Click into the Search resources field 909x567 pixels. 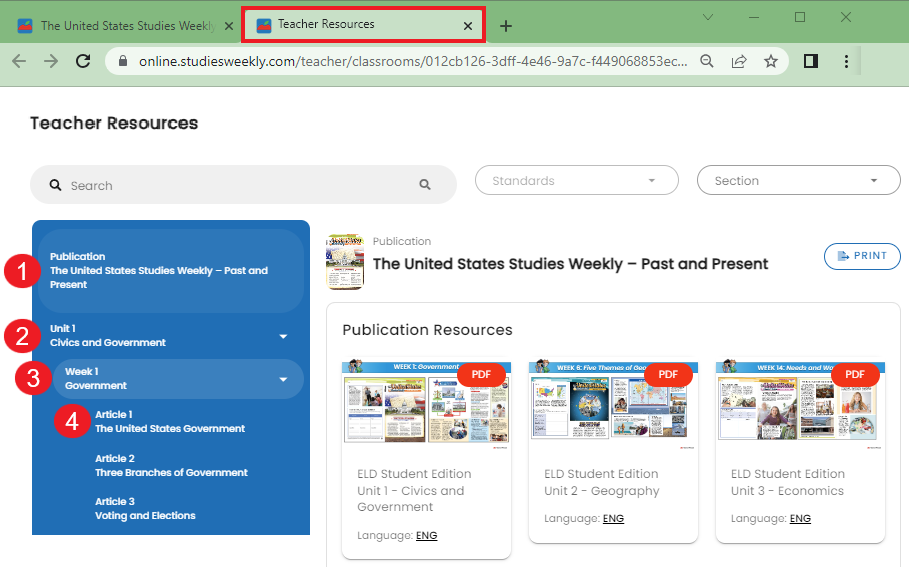[x=243, y=185]
